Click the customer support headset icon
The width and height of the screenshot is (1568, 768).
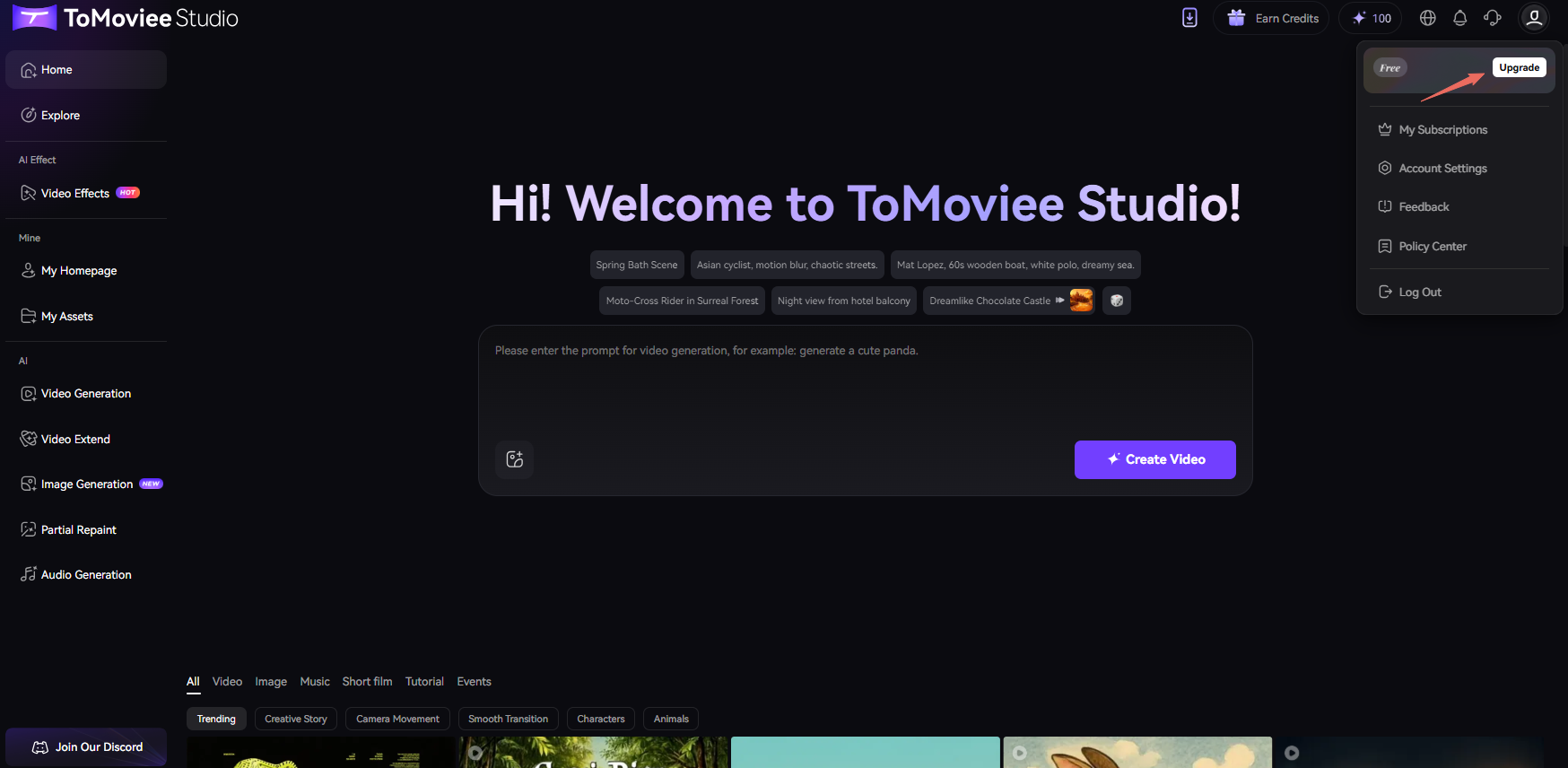(x=1493, y=18)
